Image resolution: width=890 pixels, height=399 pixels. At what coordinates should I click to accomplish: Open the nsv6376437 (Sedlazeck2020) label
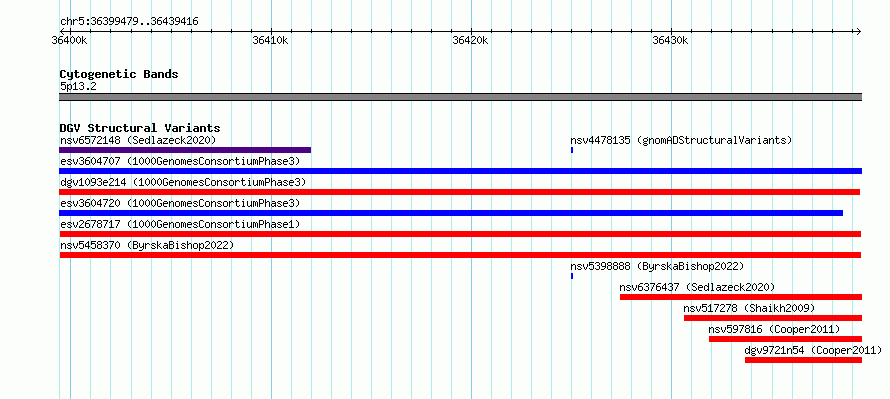pos(697,287)
